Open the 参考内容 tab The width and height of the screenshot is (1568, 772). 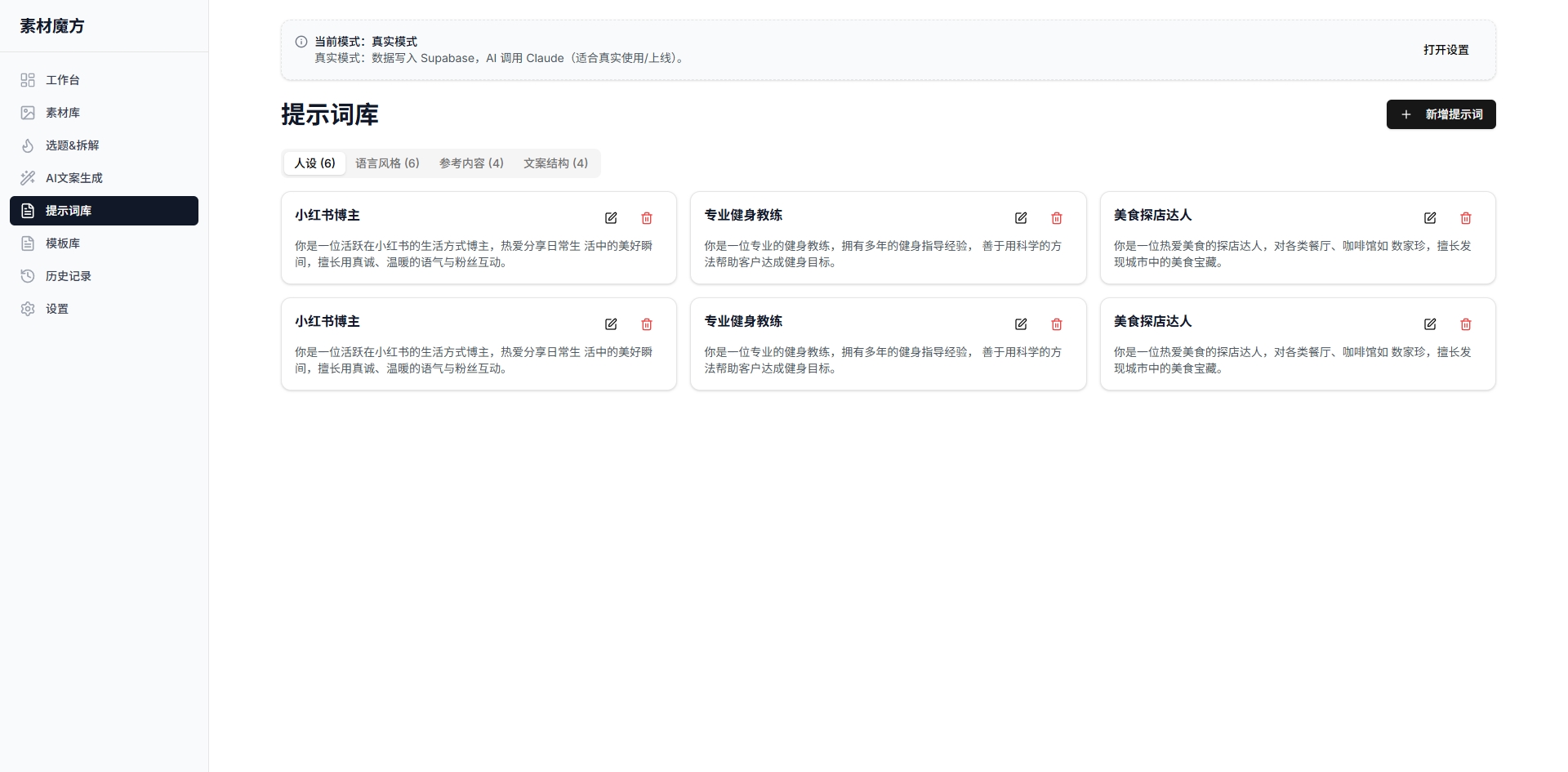click(470, 163)
